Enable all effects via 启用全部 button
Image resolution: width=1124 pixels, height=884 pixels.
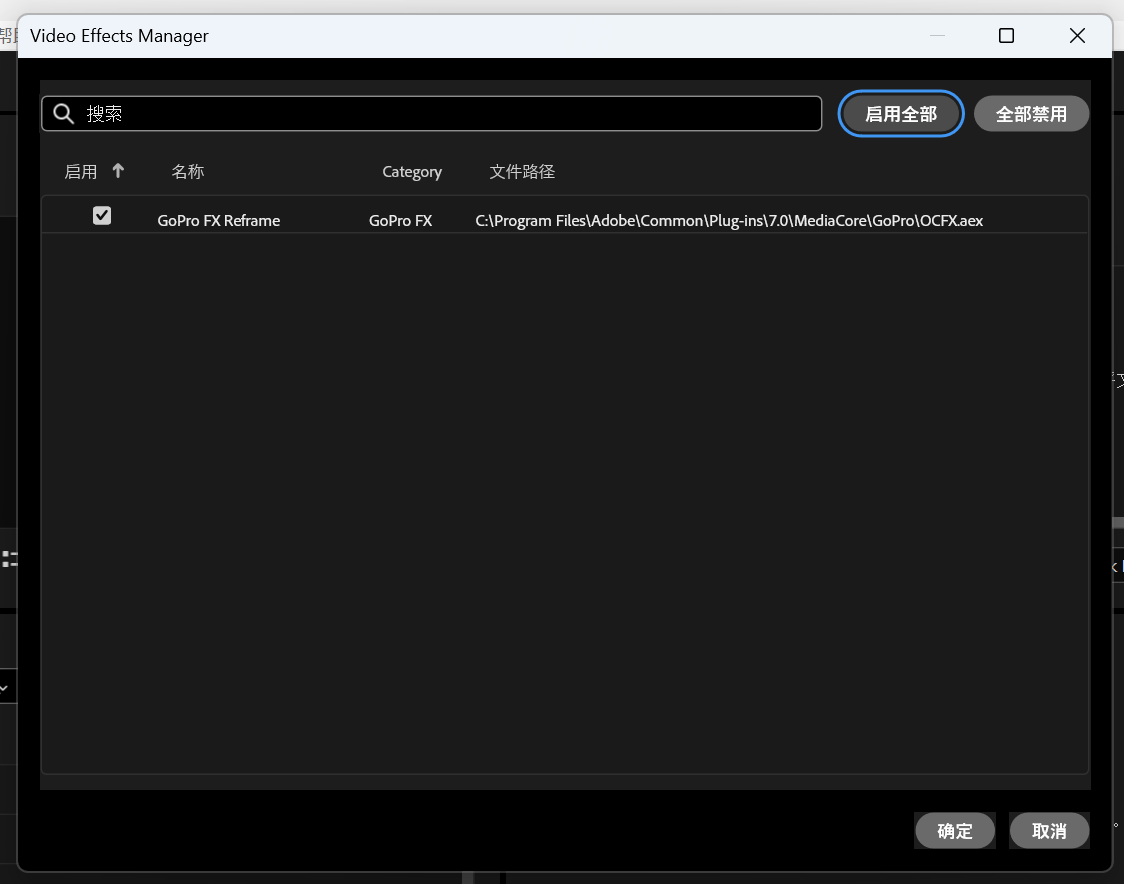coord(900,113)
